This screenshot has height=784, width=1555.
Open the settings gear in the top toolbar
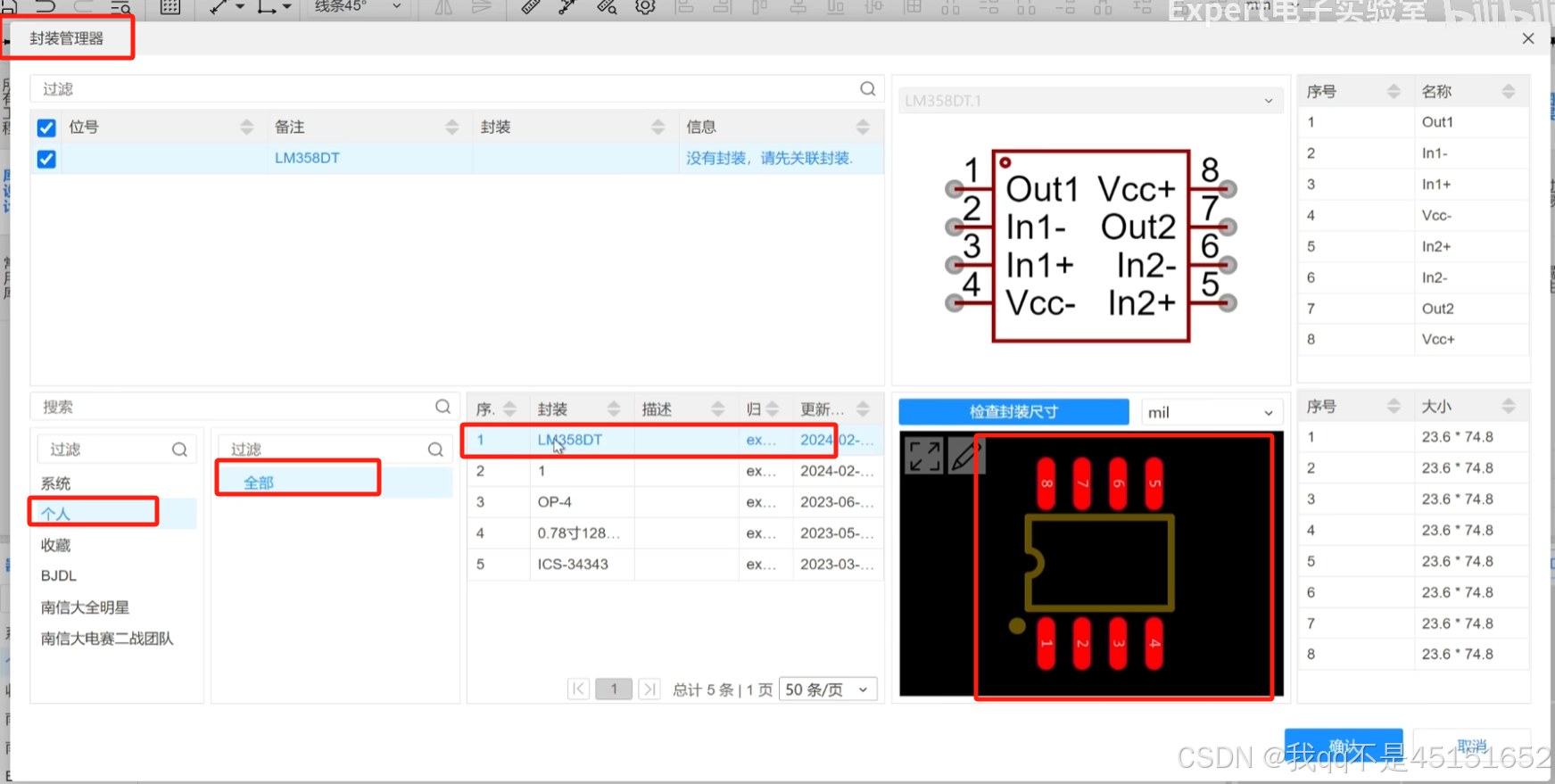pos(645,7)
